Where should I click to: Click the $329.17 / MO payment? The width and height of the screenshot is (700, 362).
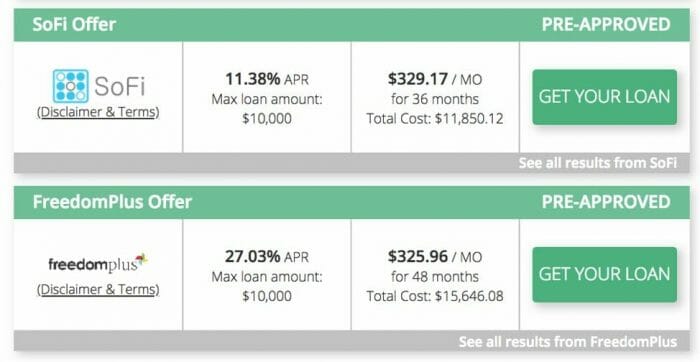pyautogui.click(x=435, y=79)
